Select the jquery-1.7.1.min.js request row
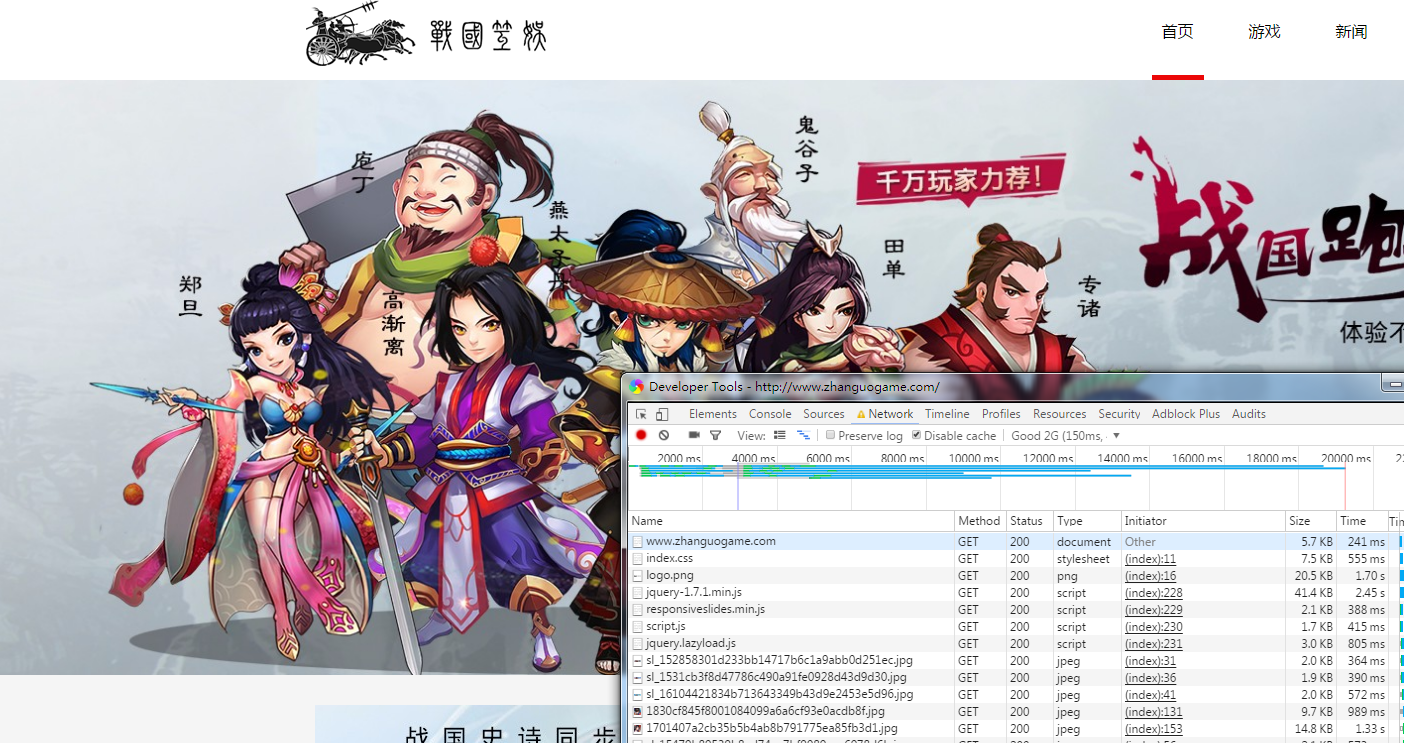This screenshot has height=743, width=1404. [x=1015, y=592]
